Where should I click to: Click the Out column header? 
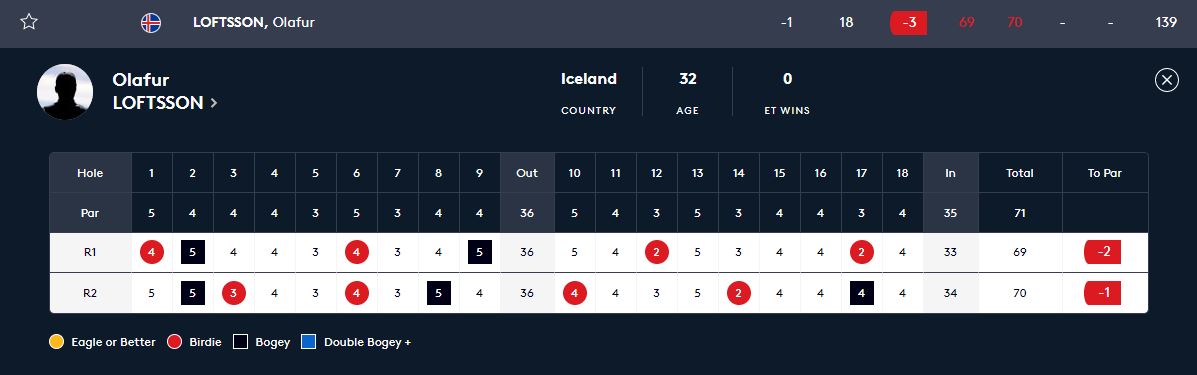click(527, 173)
